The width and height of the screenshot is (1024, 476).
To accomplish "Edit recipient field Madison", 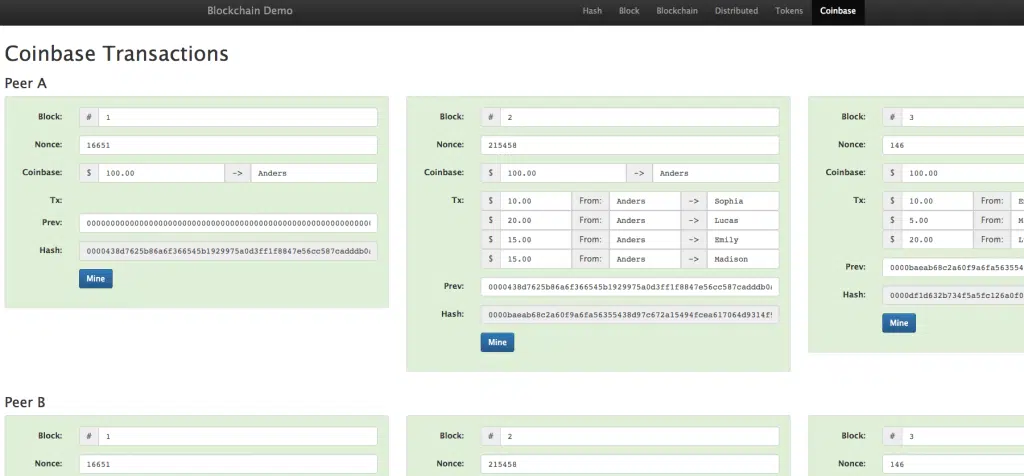I will pyautogui.click(x=743, y=259).
